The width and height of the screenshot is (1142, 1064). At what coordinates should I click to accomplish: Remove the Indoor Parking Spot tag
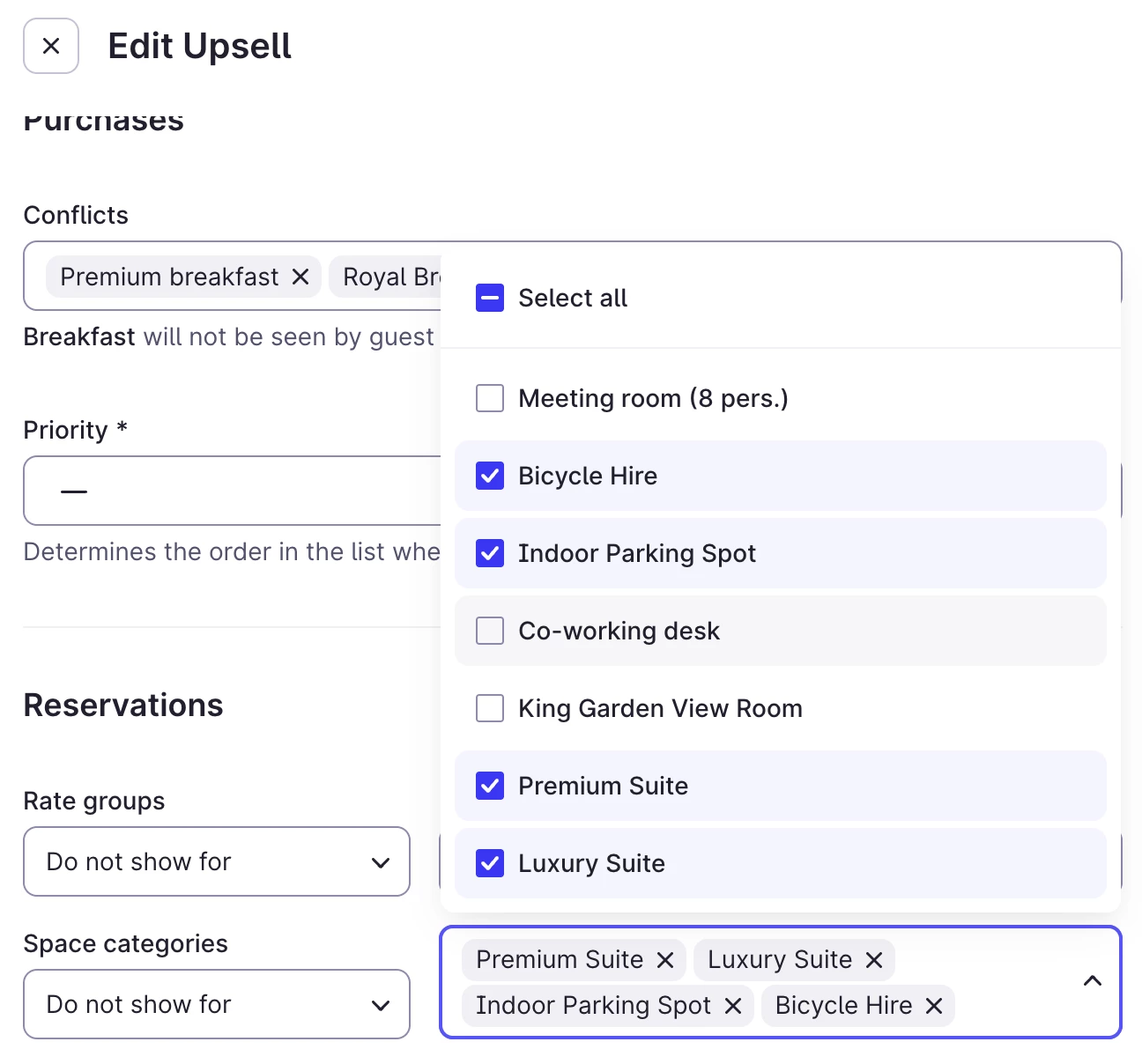pos(733,1006)
